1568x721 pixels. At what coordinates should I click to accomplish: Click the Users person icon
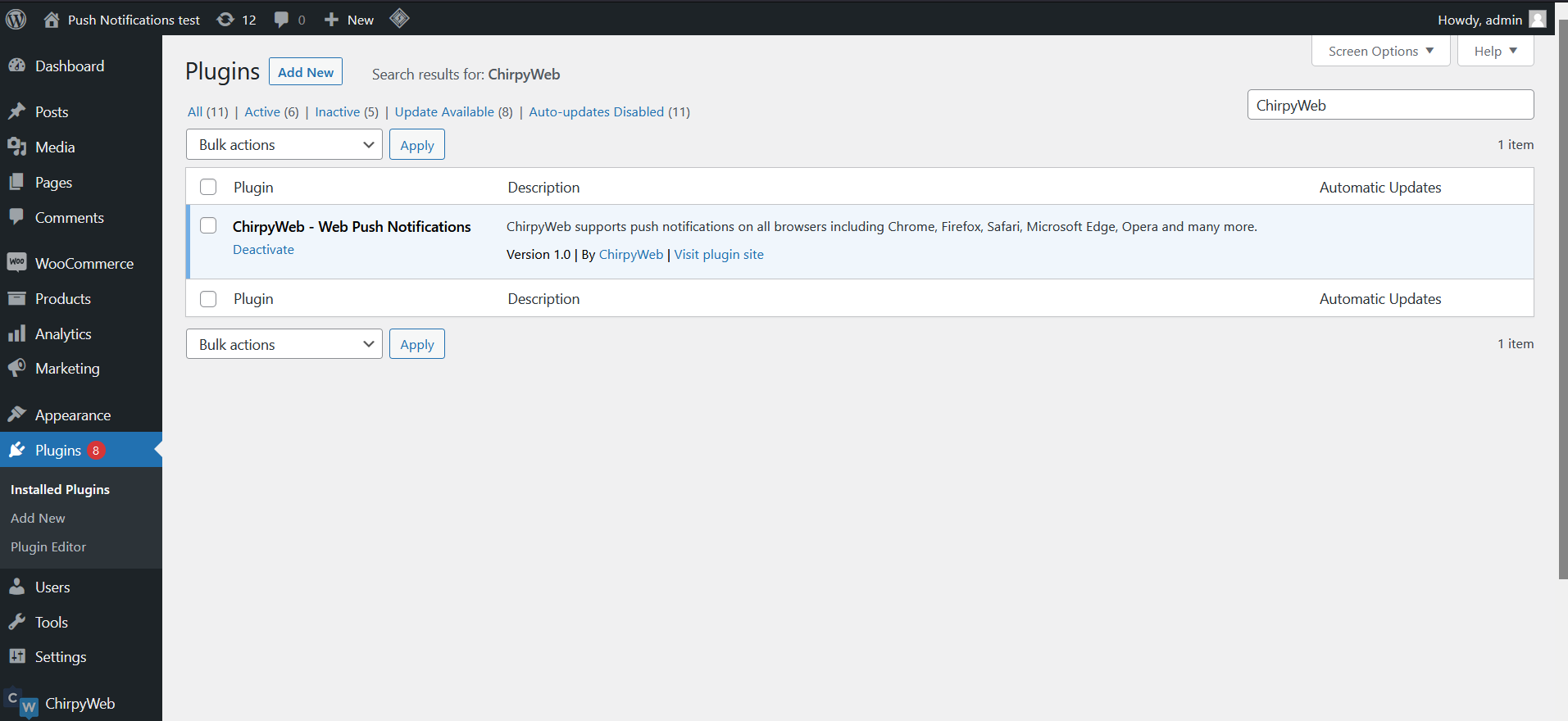click(x=17, y=587)
